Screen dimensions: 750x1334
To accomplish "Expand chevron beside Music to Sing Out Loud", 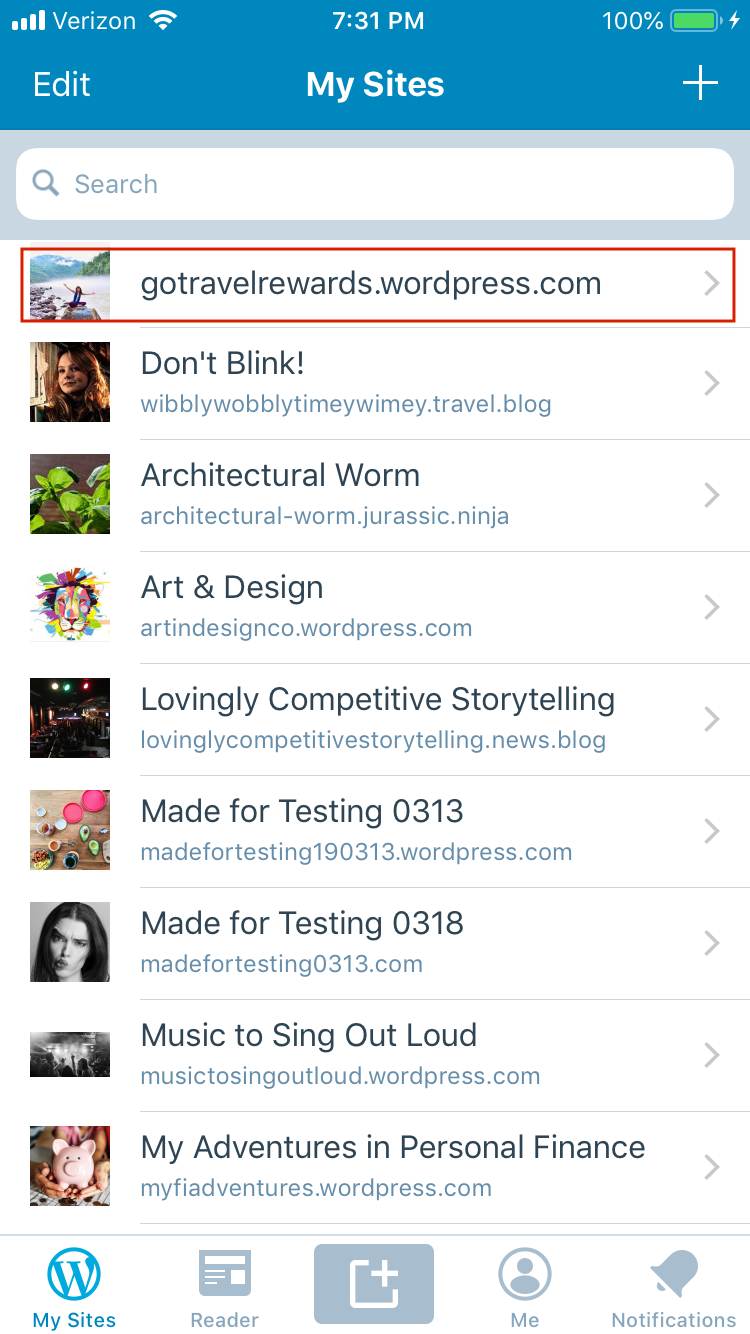I will [712, 1055].
